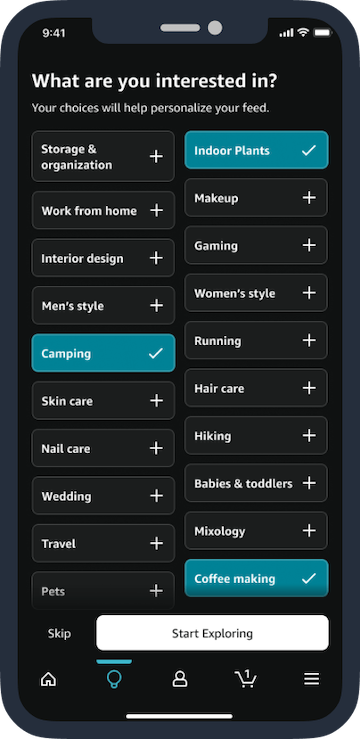This screenshot has height=739, width=360.
Task: Open the Home tab icon
Action: pyautogui.click(x=48, y=679)
